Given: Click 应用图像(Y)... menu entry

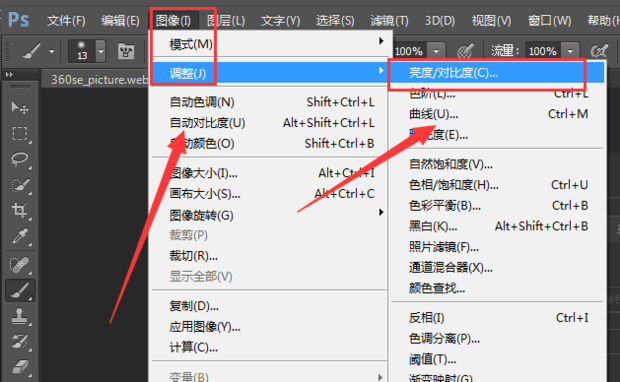Looking at the screenshot, I should [270, 327].
